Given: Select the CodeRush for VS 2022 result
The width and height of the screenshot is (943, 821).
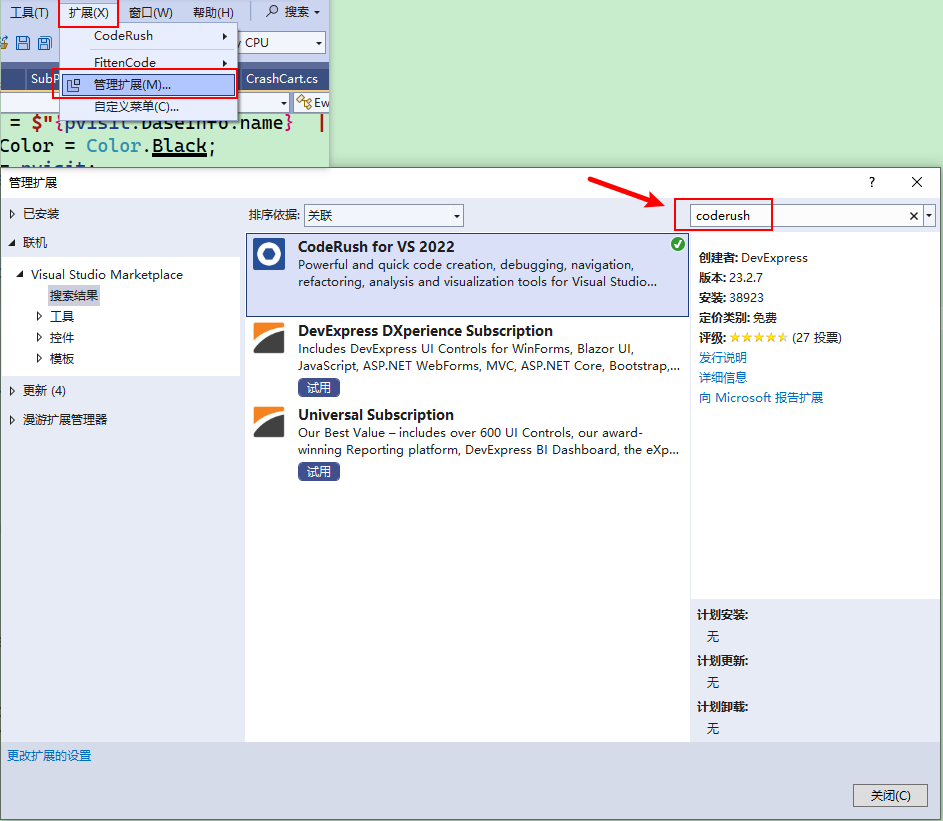Looking at the screenshot, I should [467, 275].
